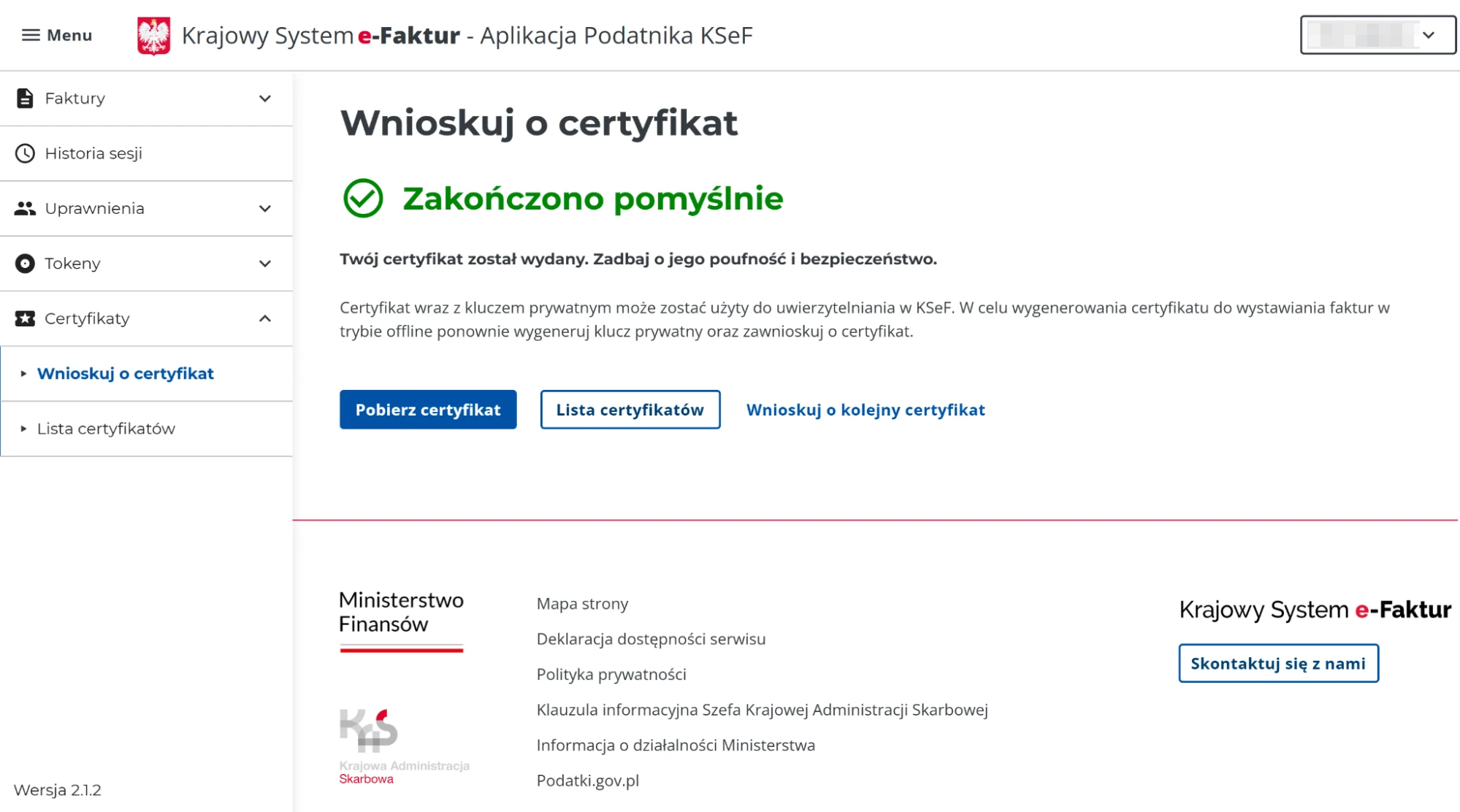Follow the Wnioskuj o kolejny certyfikat link
The width and height of the screenshot is (1460, 812).
click(865, 410)
